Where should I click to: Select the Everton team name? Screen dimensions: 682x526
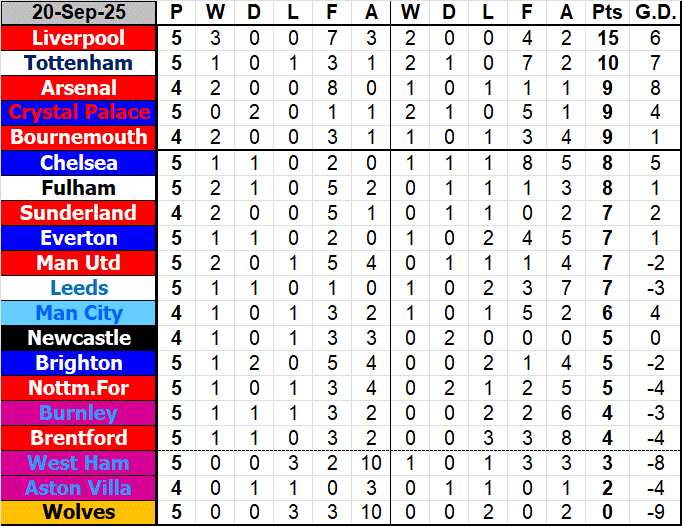pyautogui.click(x=79, y=238)
